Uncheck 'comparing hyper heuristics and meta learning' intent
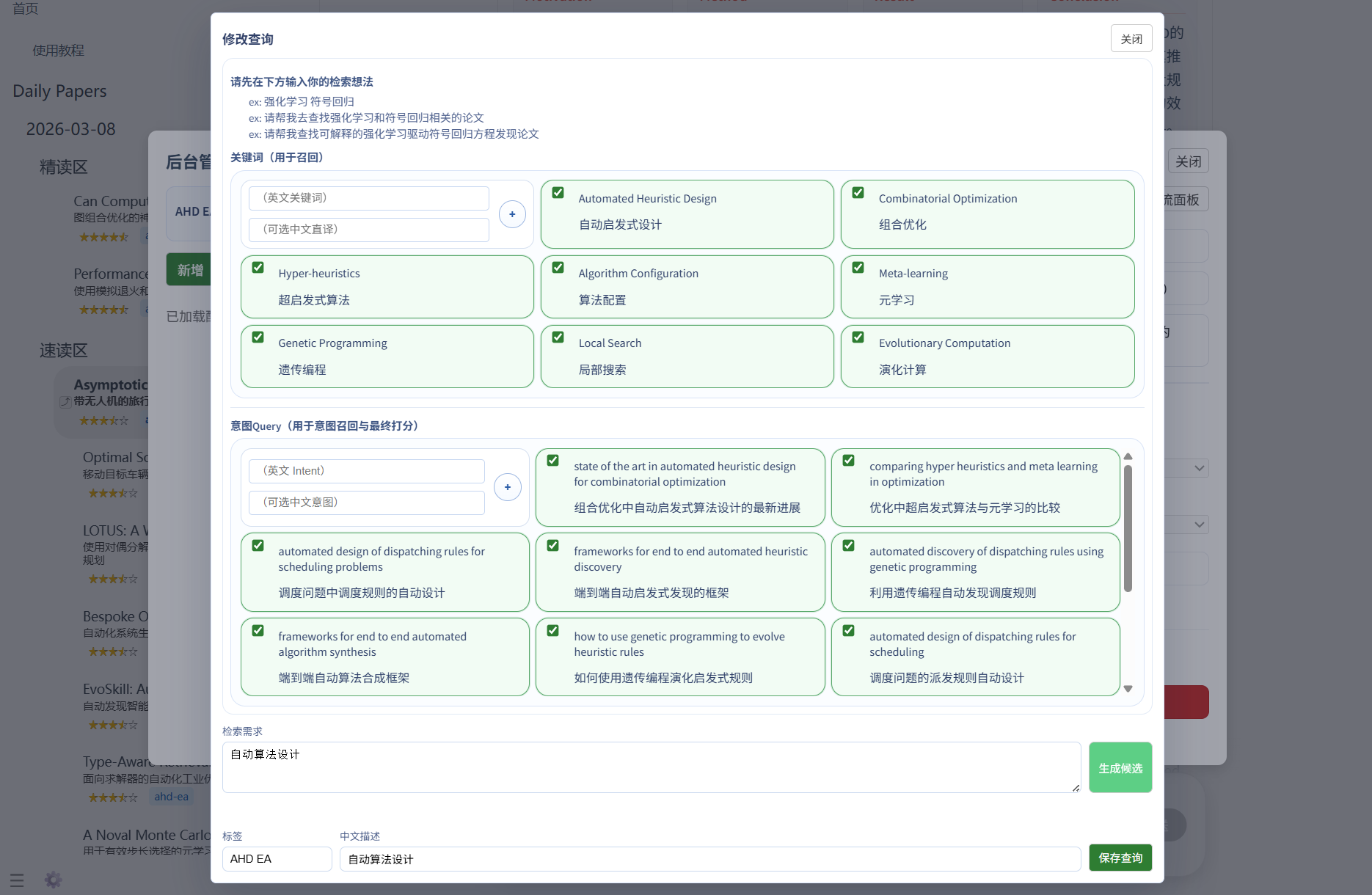 849,461
